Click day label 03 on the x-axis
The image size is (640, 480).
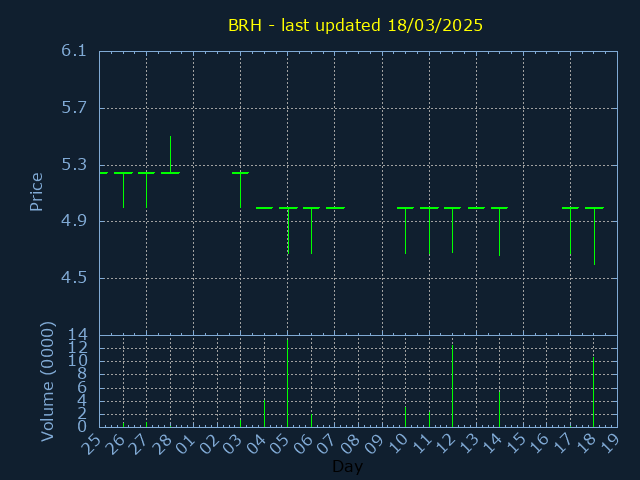click(x=232, y=444)
